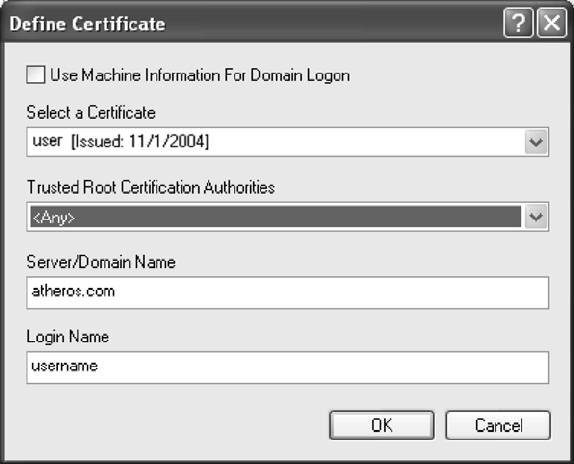
Task: Dismiss the dialog using Cancel
Action: click(498, 425)
